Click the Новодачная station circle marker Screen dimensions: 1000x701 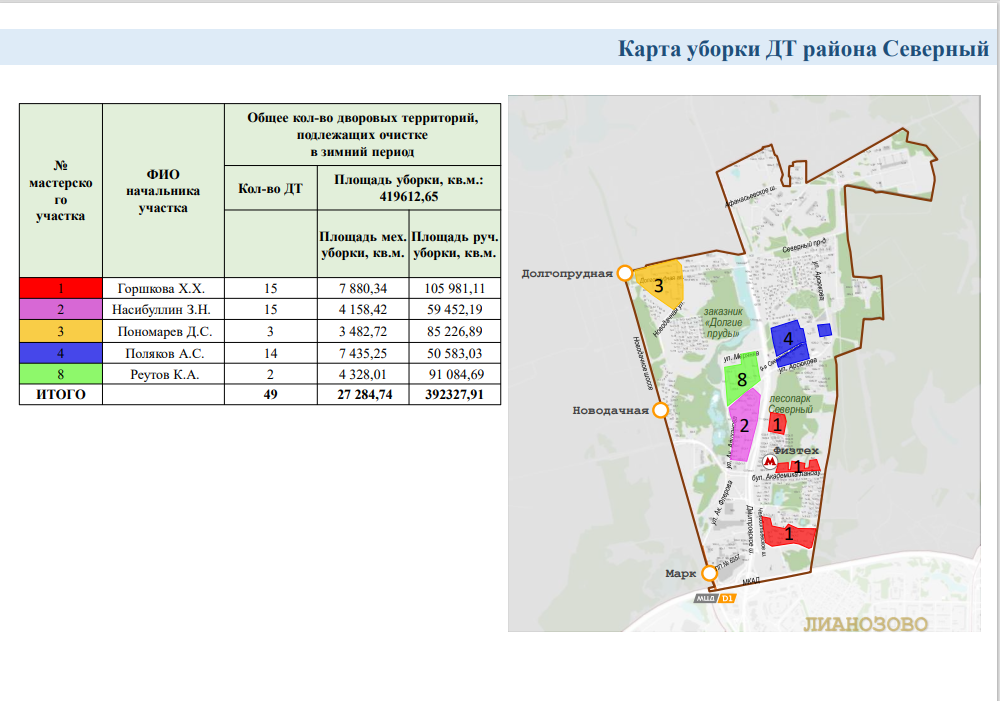point(661,410)
